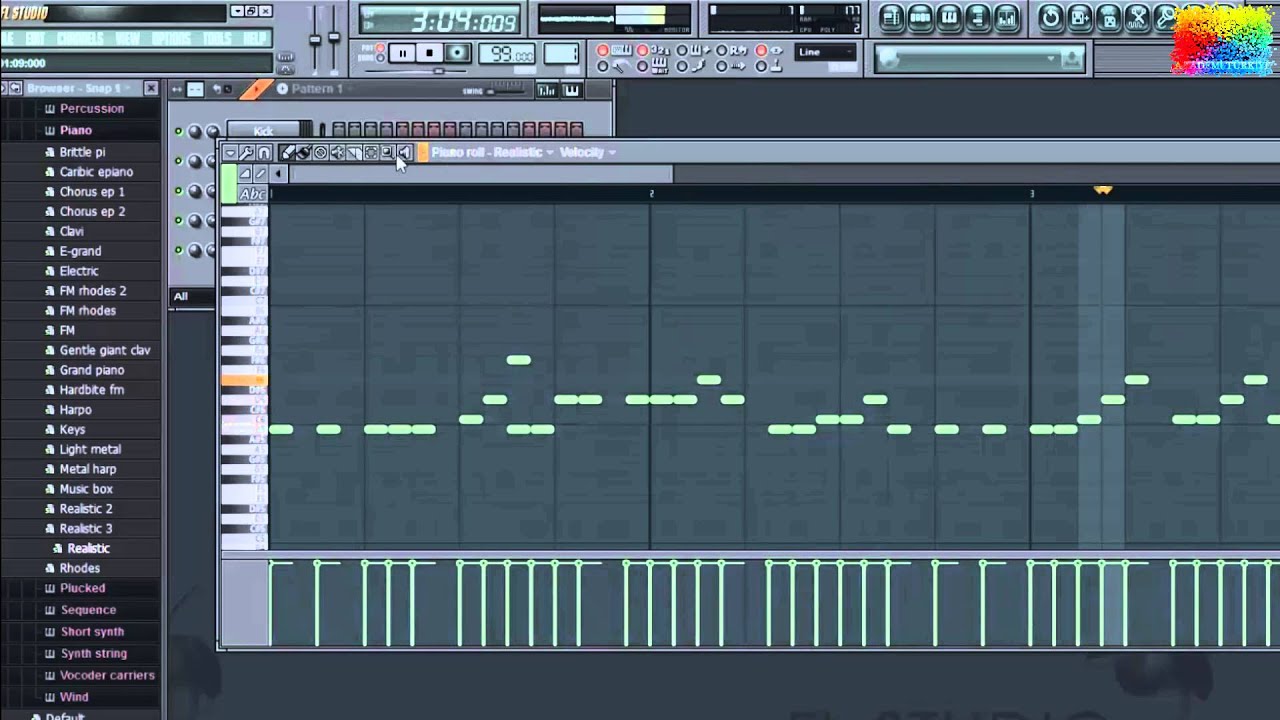Image resolution: width=1280 pixels, height=720 pixels.
Task: Open Piano Roll via top toolbar icon
Action: 949,17
